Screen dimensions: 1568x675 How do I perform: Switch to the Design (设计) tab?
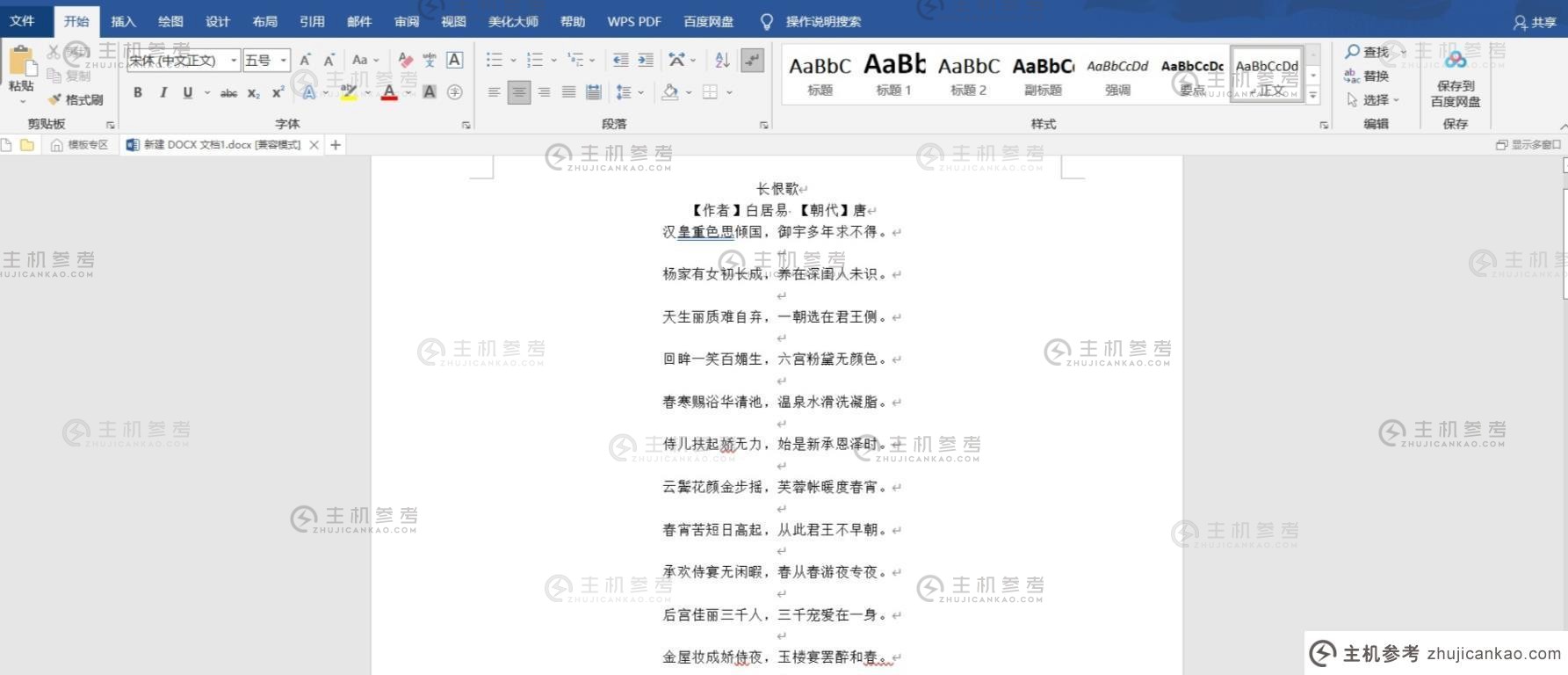218,21
